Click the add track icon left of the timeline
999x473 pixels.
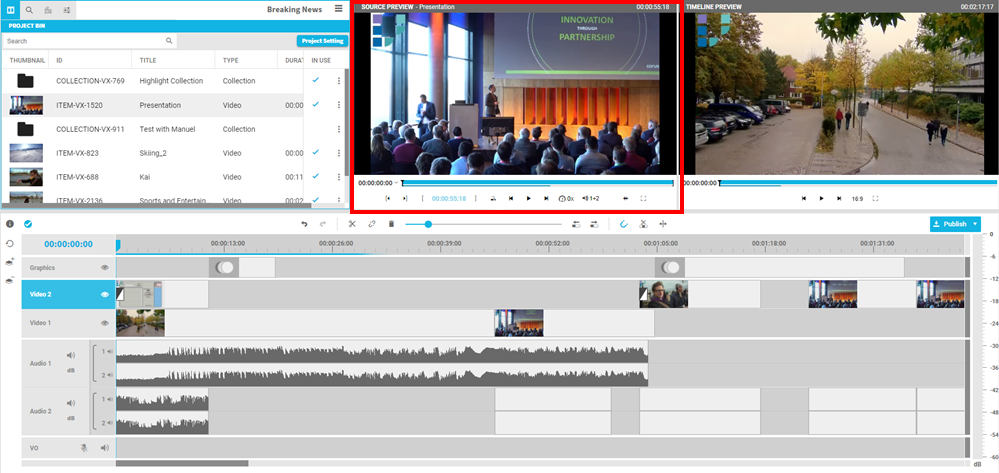tap(10, 262)
